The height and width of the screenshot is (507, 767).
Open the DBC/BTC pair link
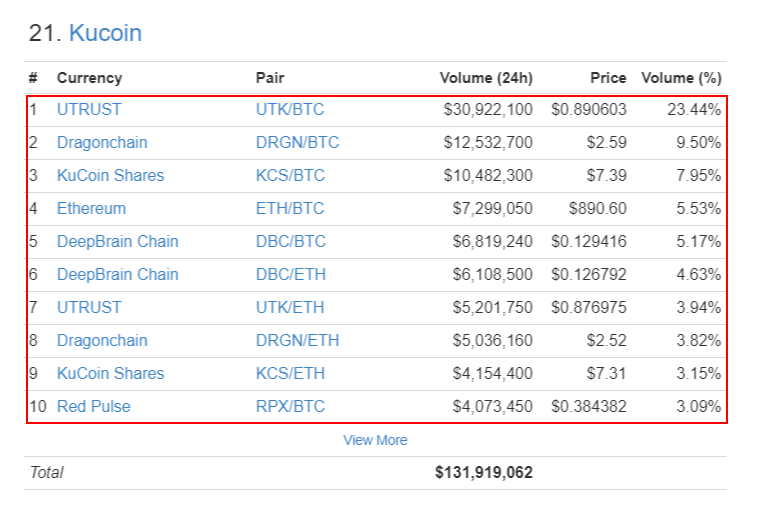(291, 241)
